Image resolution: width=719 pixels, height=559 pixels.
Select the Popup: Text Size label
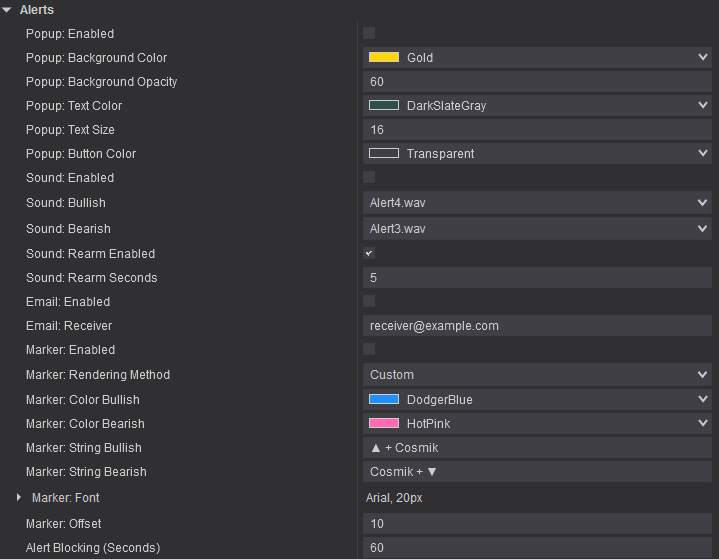click(x=70, y=130)
